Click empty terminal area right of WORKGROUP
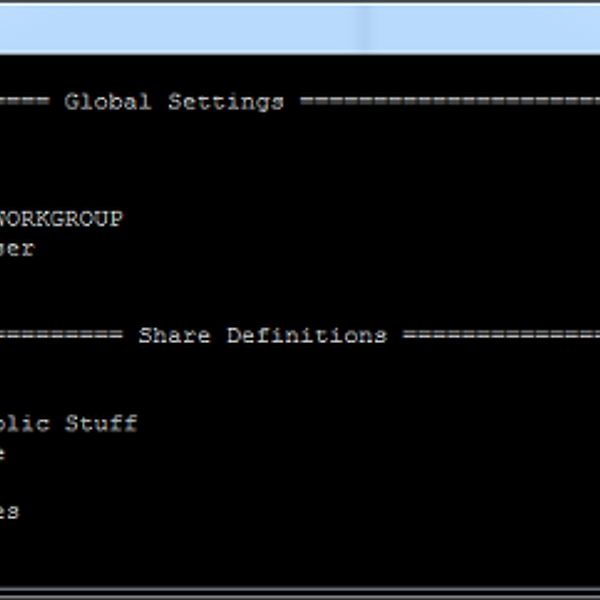The height and width of the screenshot is (600, 600). click(x=350, y=219)
